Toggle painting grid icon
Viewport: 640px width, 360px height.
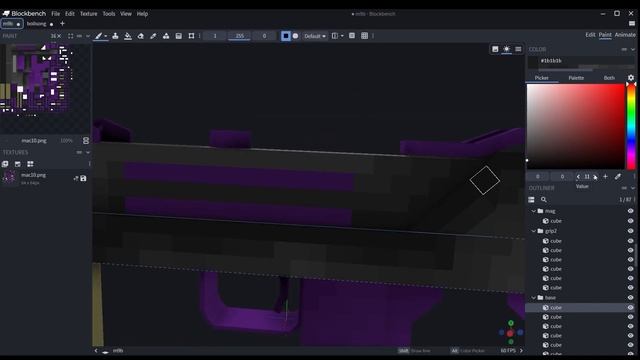[364, 36]
